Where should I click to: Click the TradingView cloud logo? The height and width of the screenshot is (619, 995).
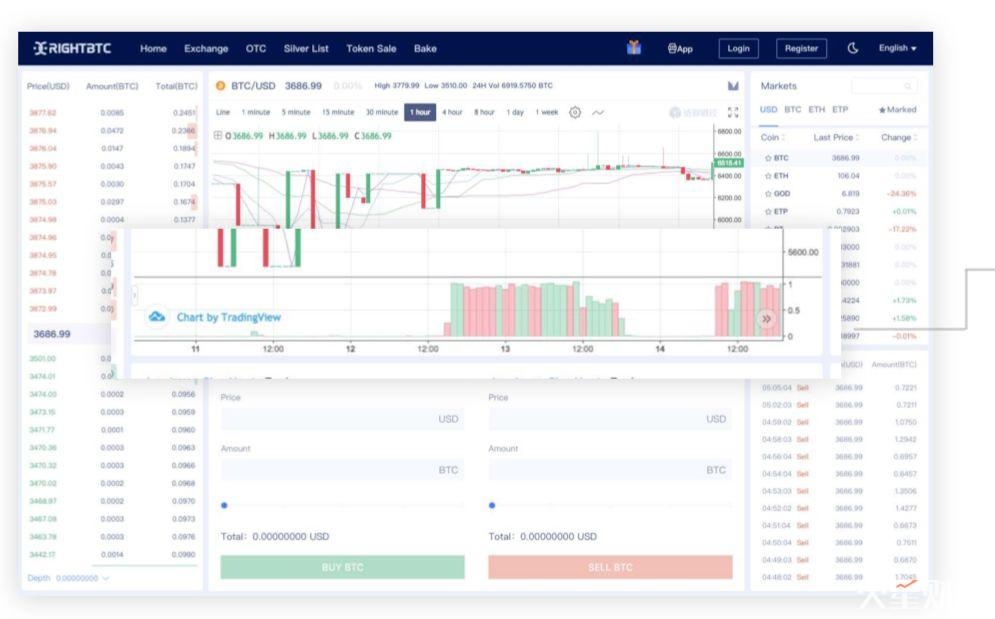coord(157,316)
